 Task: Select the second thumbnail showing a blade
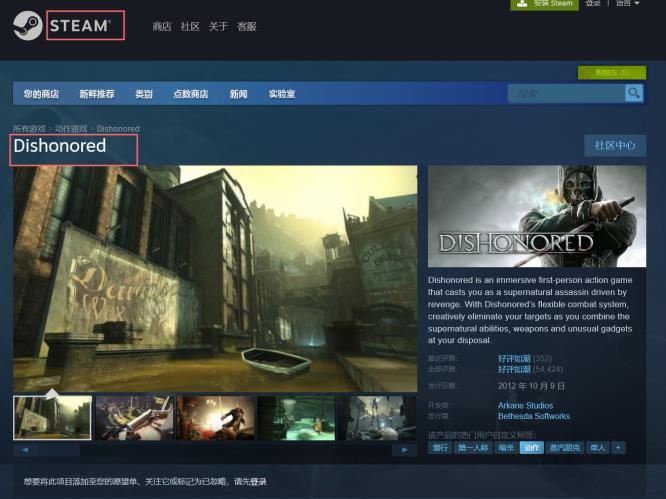(134, 418)
